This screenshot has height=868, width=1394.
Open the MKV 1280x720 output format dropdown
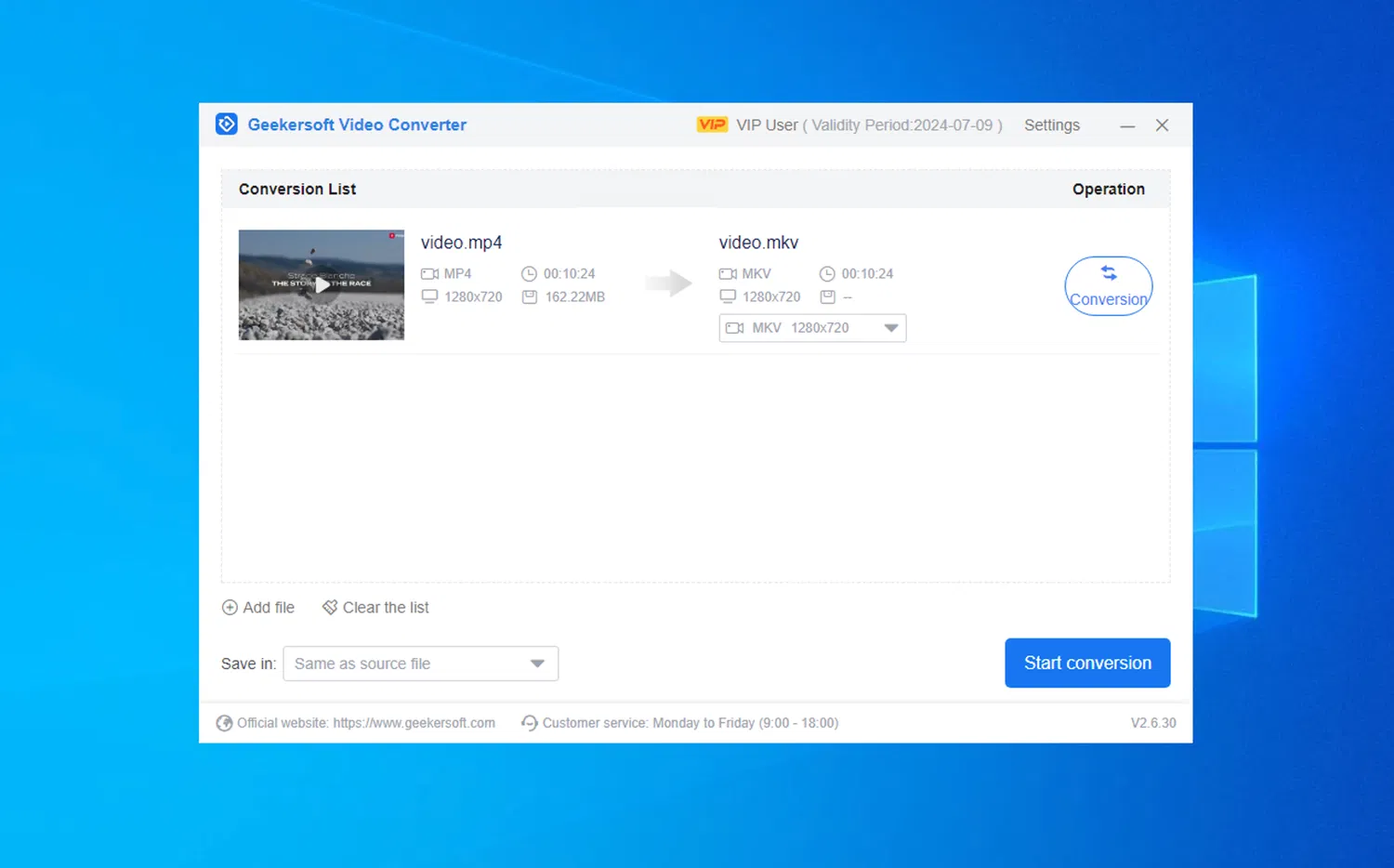tap(812, 328)
